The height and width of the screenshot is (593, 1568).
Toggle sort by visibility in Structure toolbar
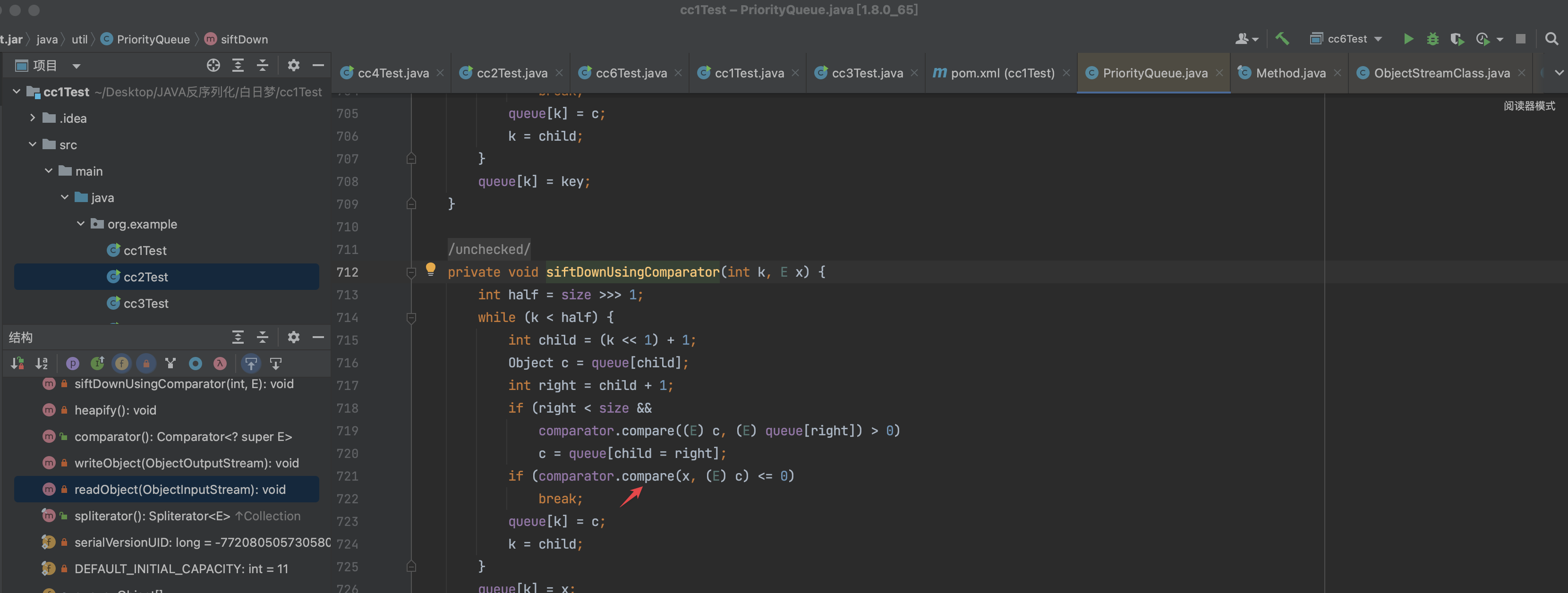click(x=17, y=364)
